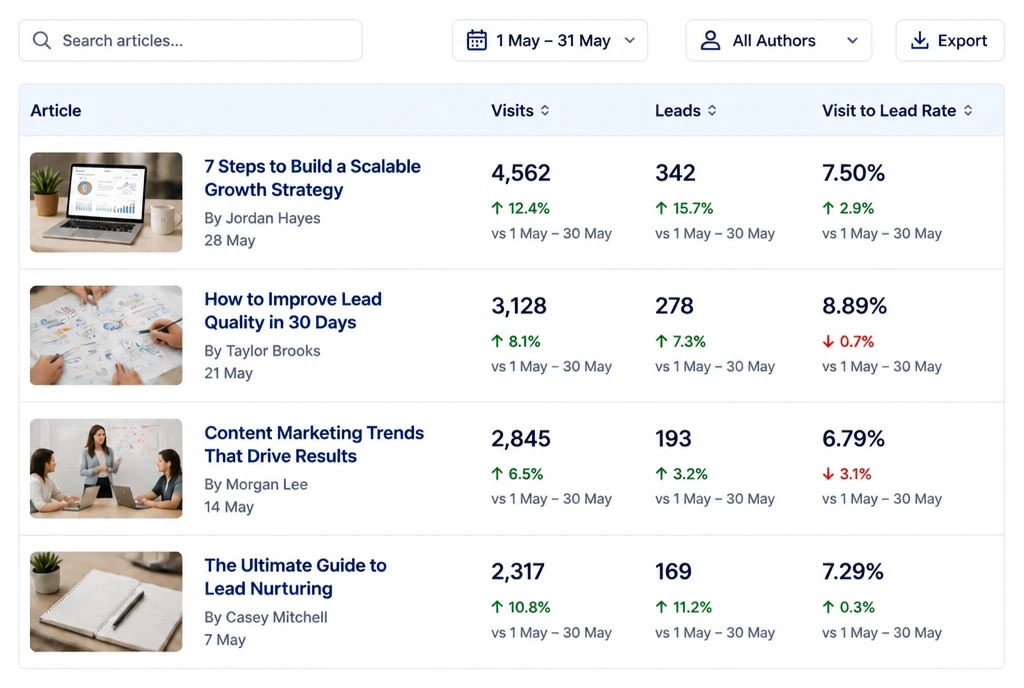Click the 342 leads value

(675, 173)
